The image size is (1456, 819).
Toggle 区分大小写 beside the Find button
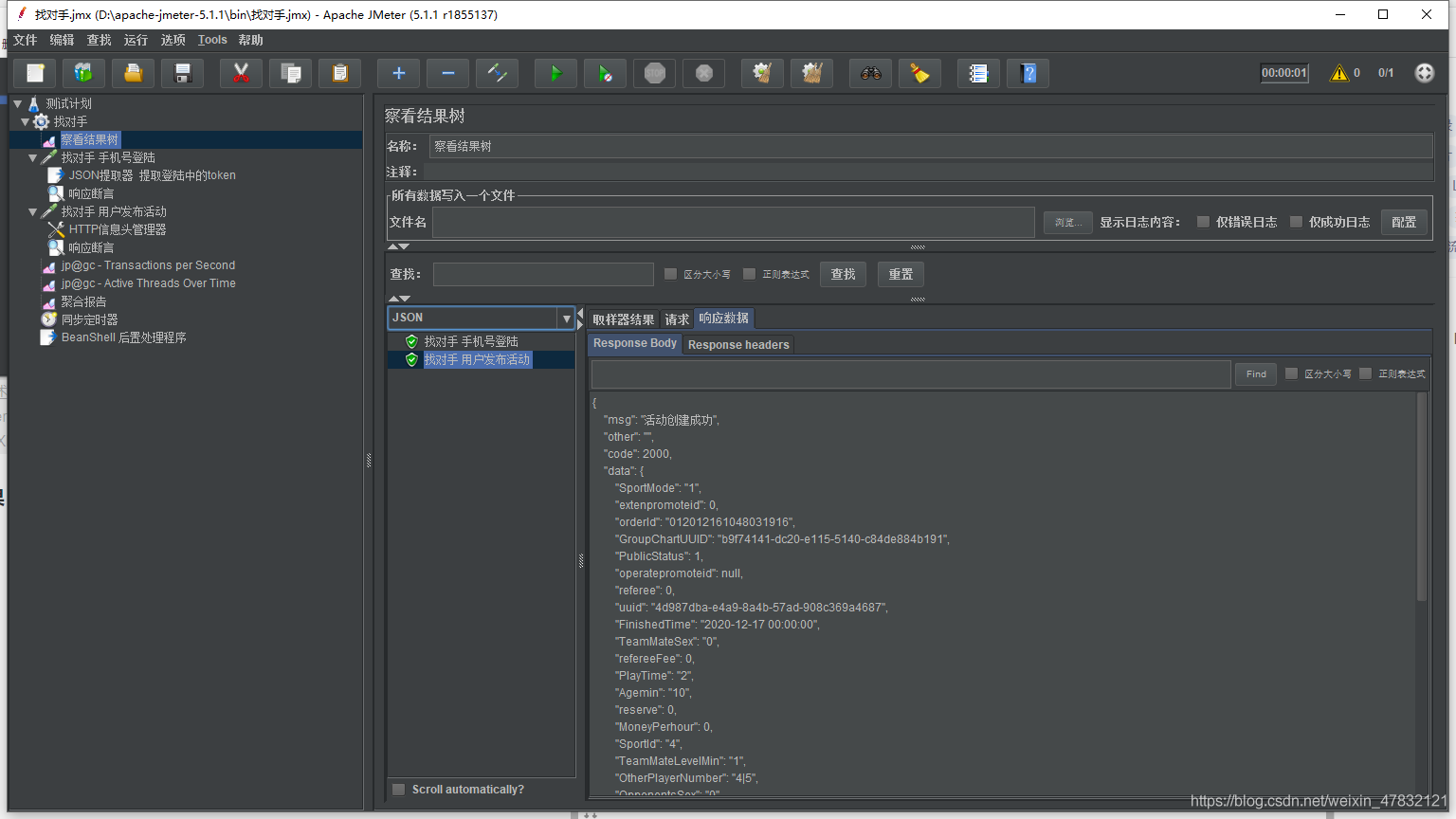[x=1291, y=373]
